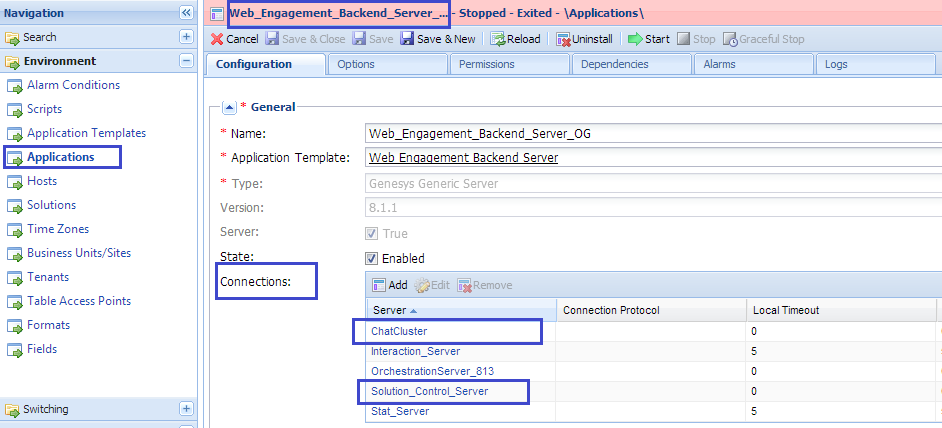Click the Uninstall toolbar icon

[x=564, y=39]
